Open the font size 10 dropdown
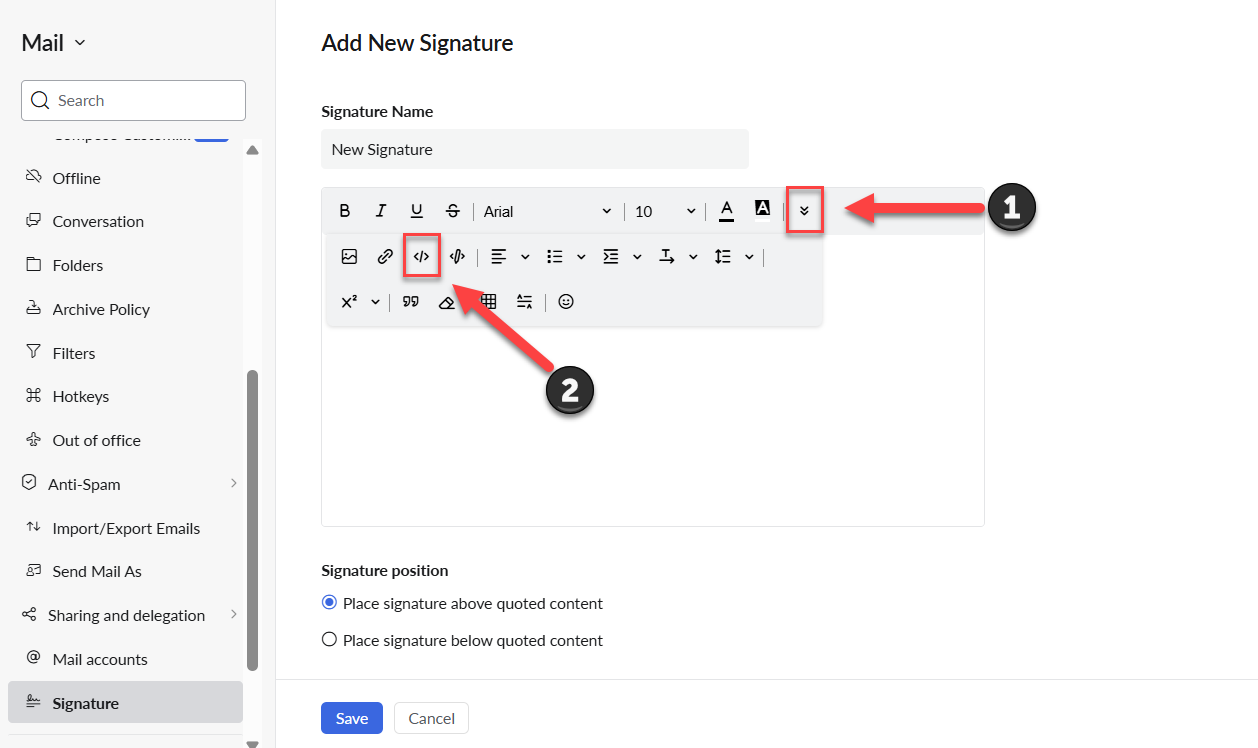 pos(665,211)
